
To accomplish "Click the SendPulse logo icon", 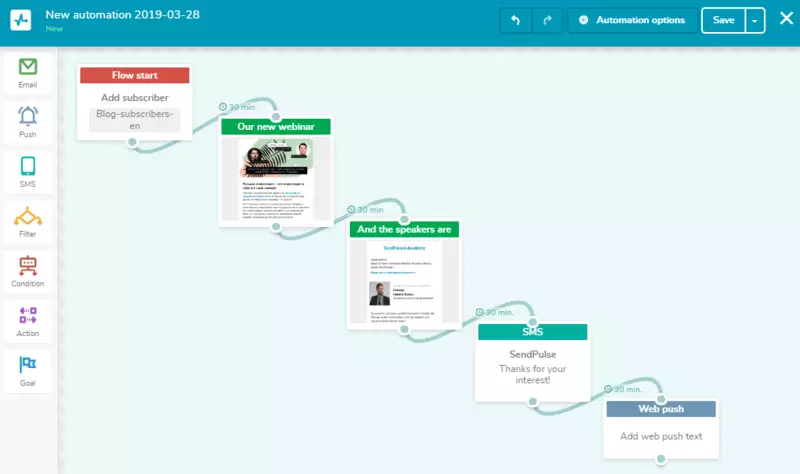I will pyautogui.click(x=21, y=20).
